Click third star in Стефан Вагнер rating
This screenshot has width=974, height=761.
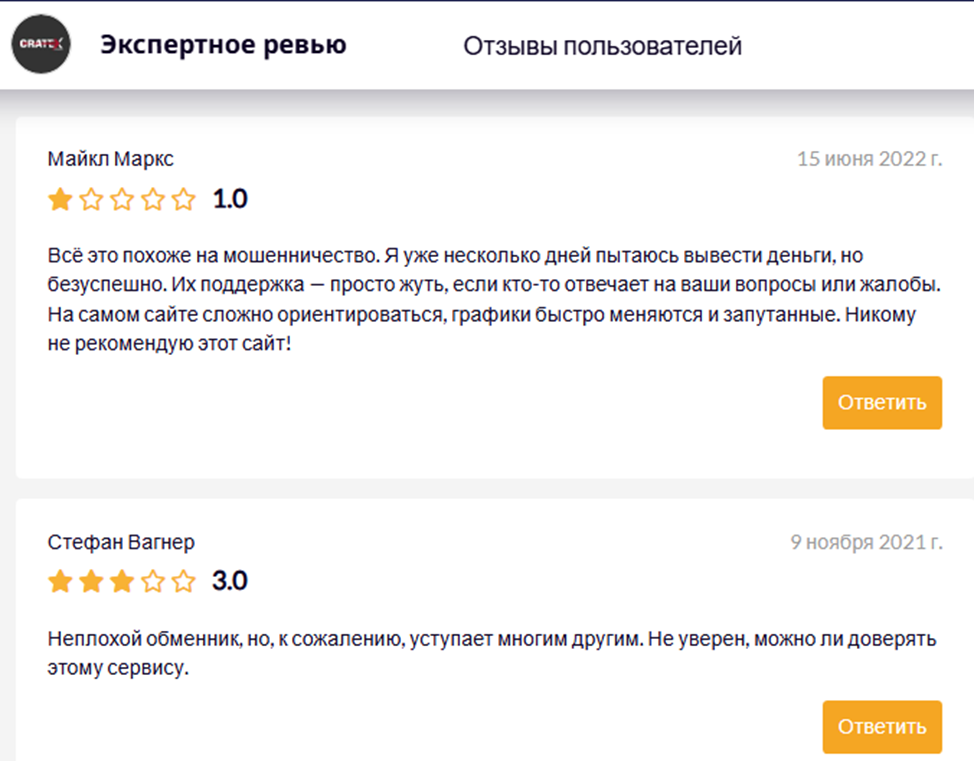click(x=122, y=581)
